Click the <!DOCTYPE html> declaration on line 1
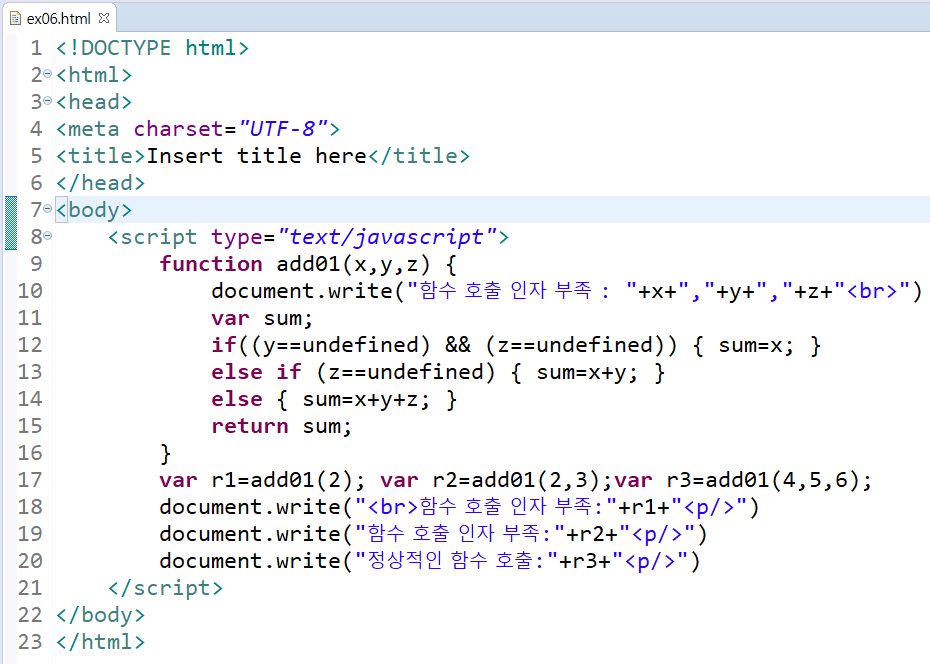The width and height of the screenshot is (930, 664). 152,47
